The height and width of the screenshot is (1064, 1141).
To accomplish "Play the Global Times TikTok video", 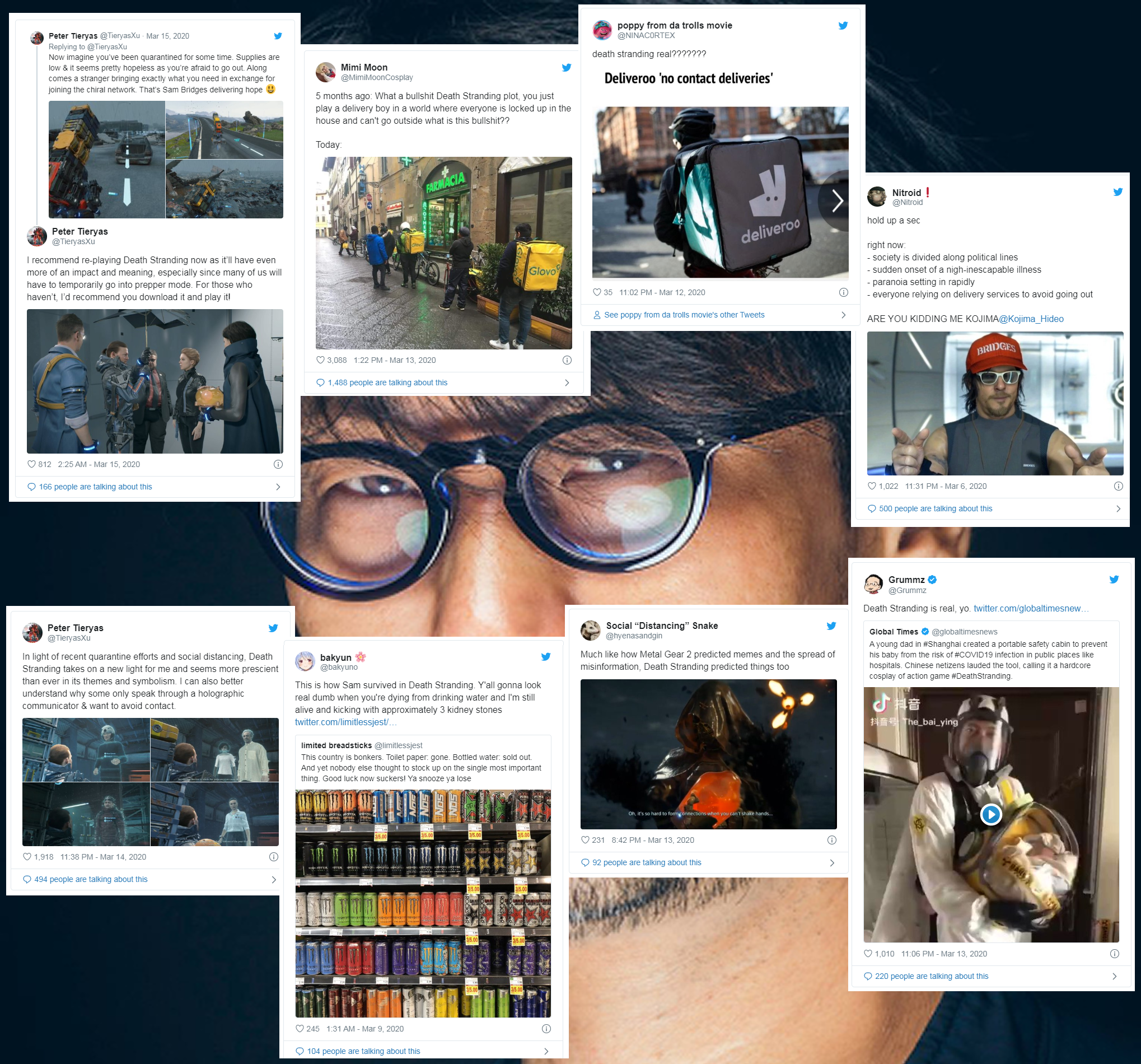I will coord(990,814).
